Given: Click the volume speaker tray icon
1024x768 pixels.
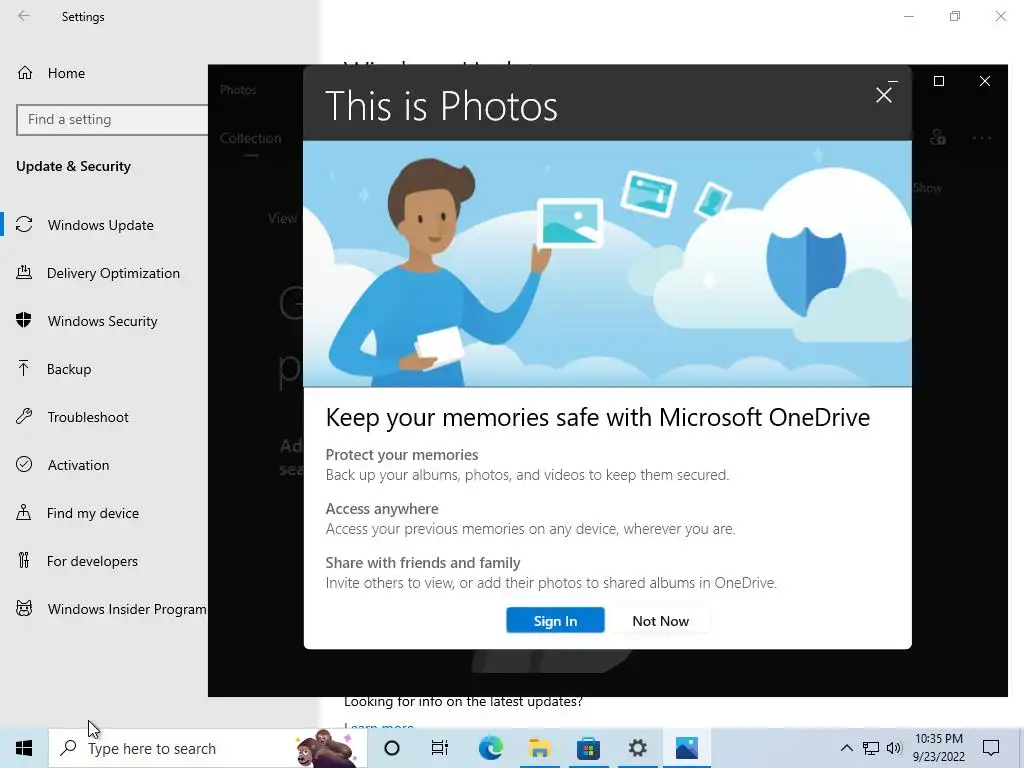Looking at the screenshot, I should pos(894,748).
